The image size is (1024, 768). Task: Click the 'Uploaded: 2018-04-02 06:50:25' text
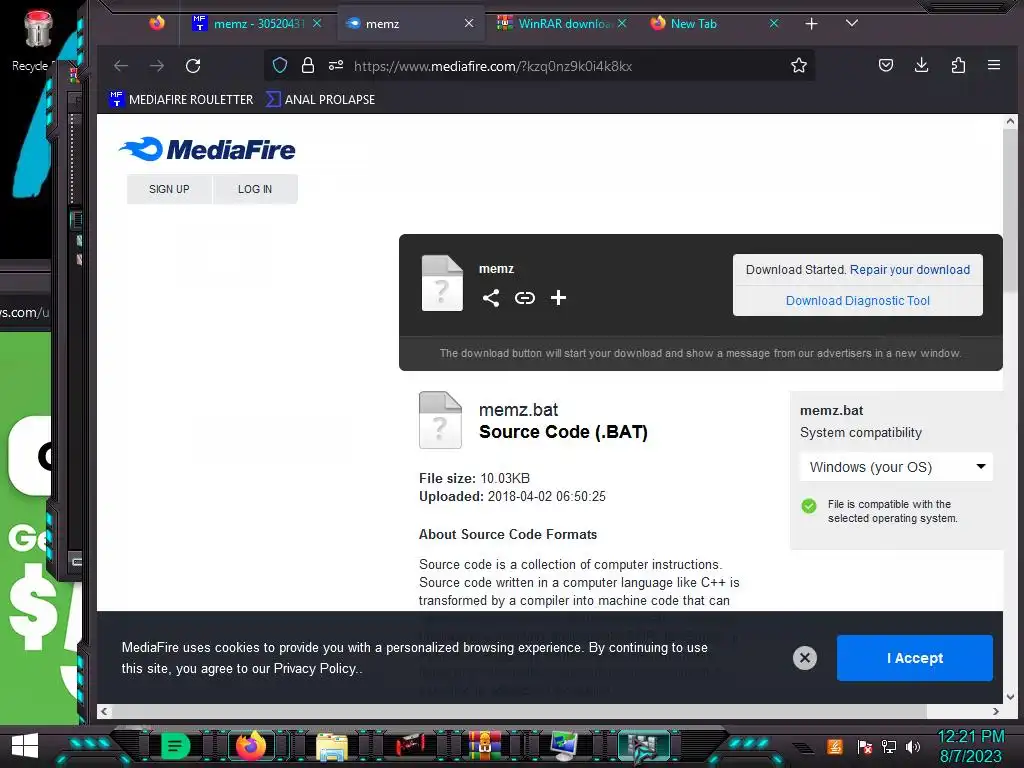[x=512, y=496]
